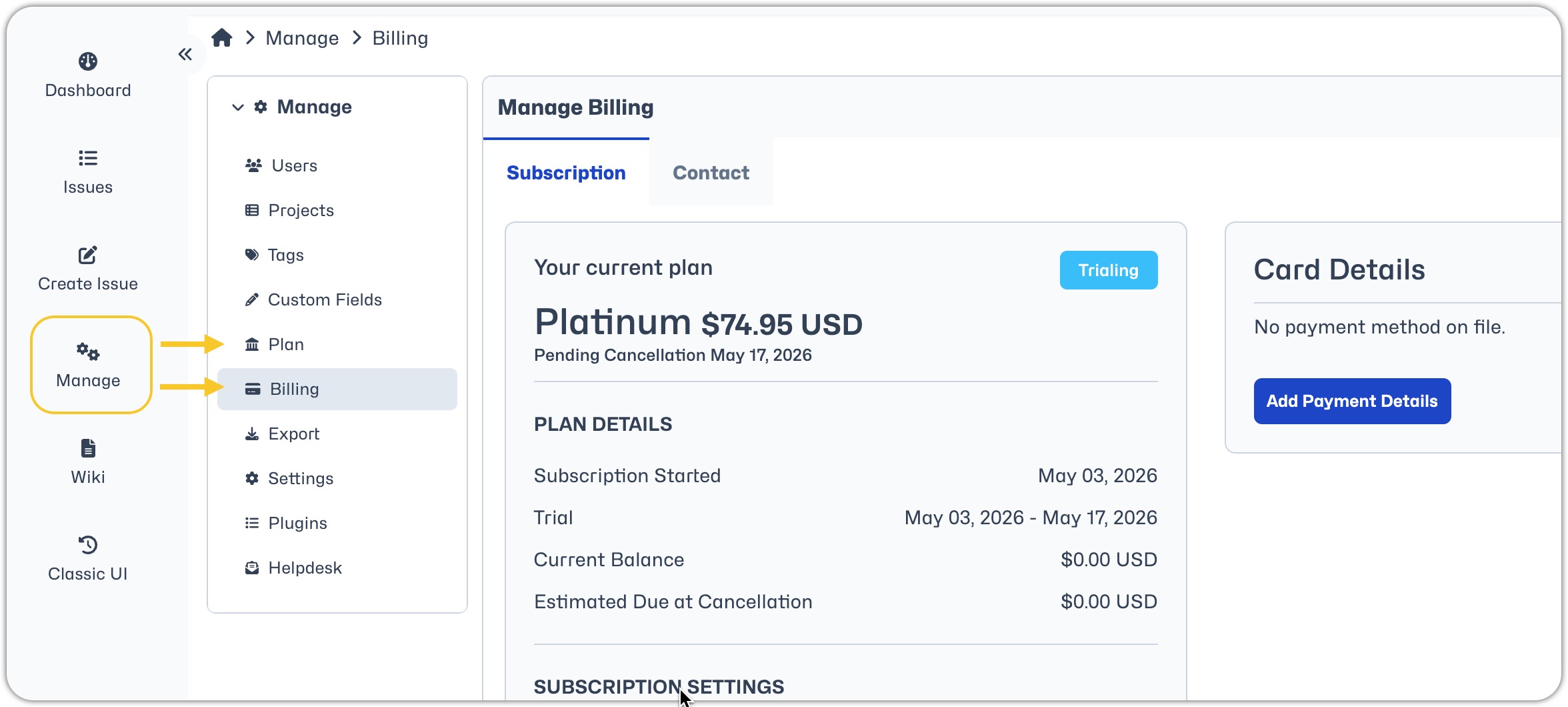
Task: Click Add Payment Details button
Action: pos(1352,401)
